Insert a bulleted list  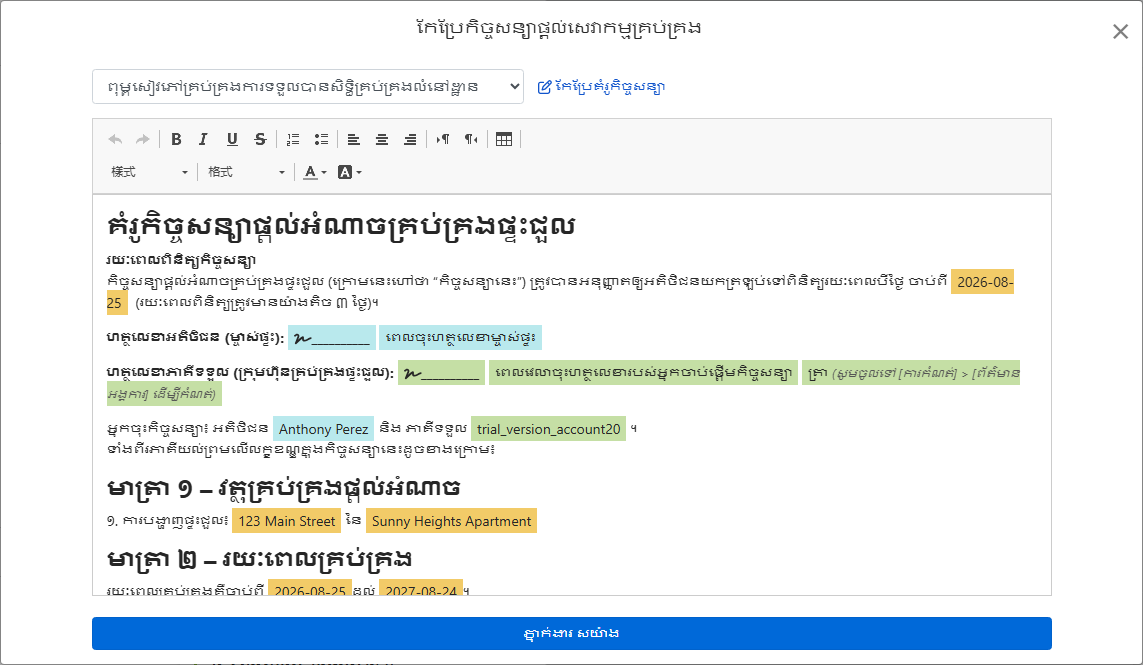click(321, 139)
